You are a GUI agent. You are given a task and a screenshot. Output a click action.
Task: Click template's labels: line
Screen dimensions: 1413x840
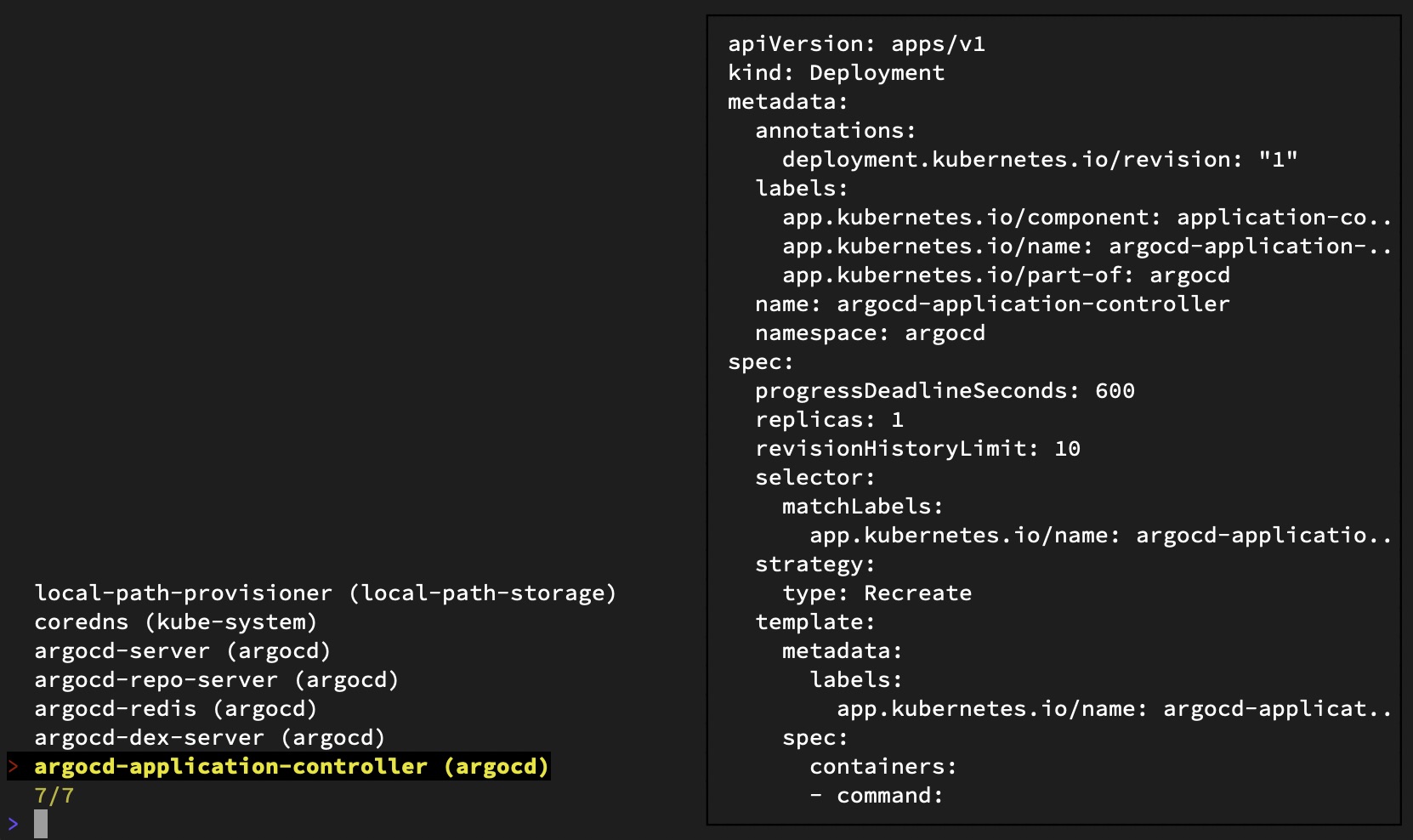tap(856, 679)
